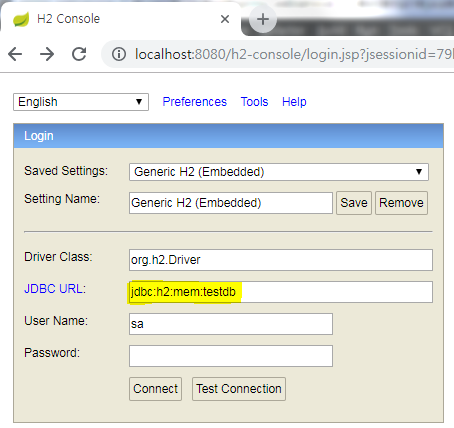Open the English language dropdown
The width and height of the screenshot is (454, 428).
81,102
